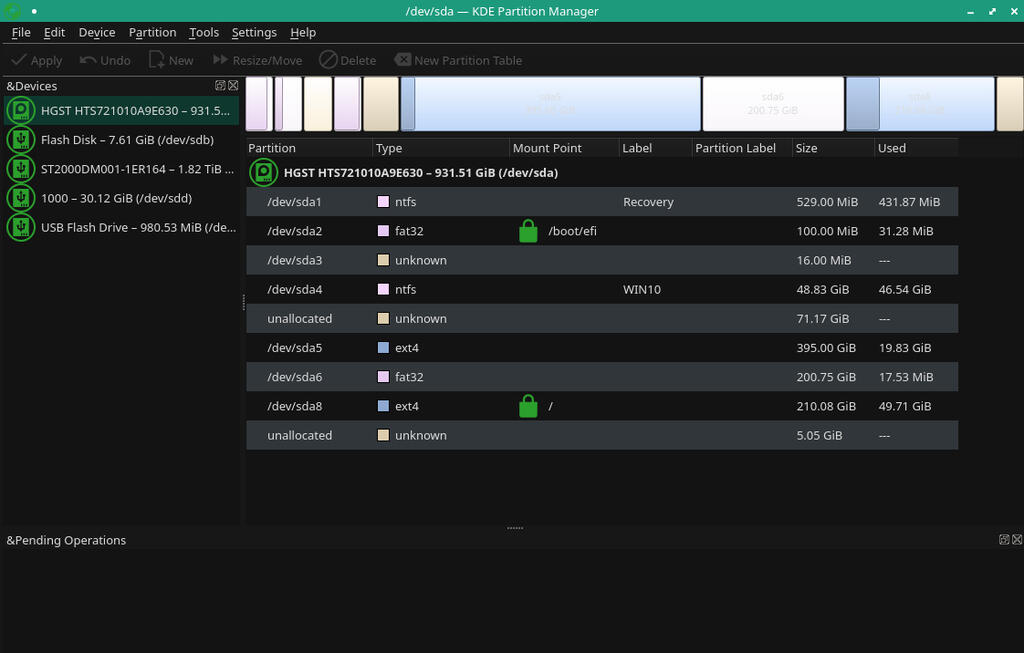This screenshot has width=1024, height=653.
Task: Click the green lock icon beside /boot/efi
Action: 528,231
